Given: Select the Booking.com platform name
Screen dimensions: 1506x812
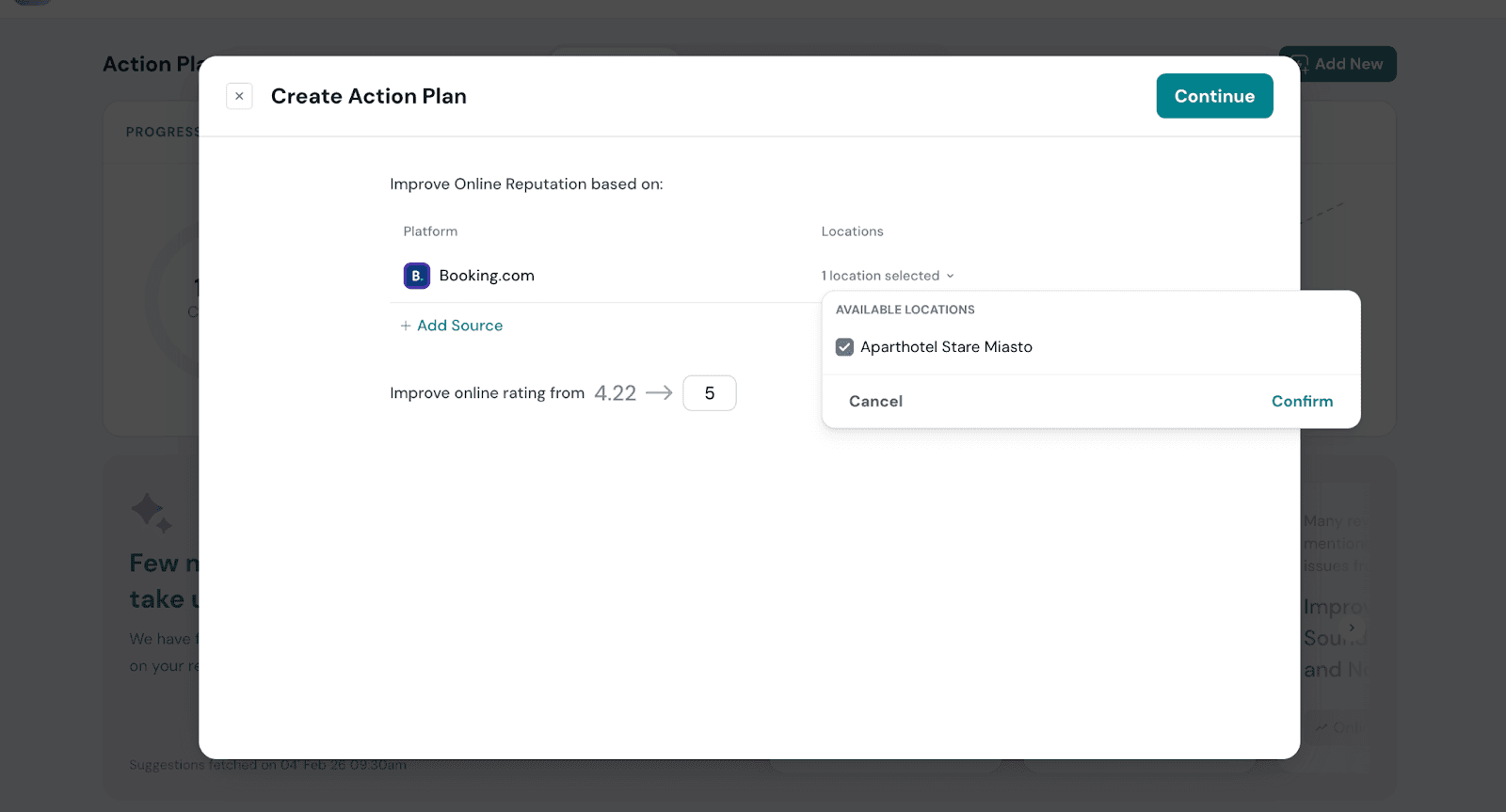Looking at the screenshot, I should pos(487,276).
